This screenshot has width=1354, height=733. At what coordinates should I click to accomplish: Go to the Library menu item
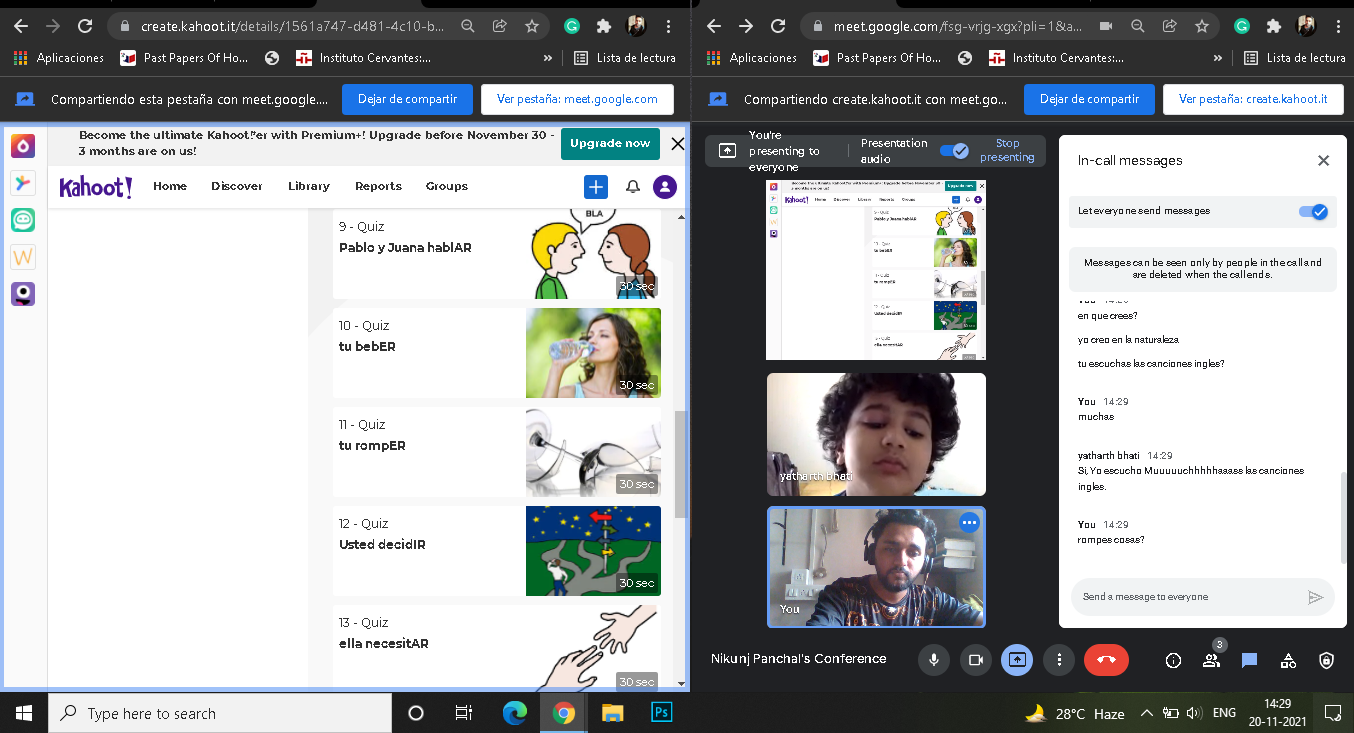tap(308, 186)
